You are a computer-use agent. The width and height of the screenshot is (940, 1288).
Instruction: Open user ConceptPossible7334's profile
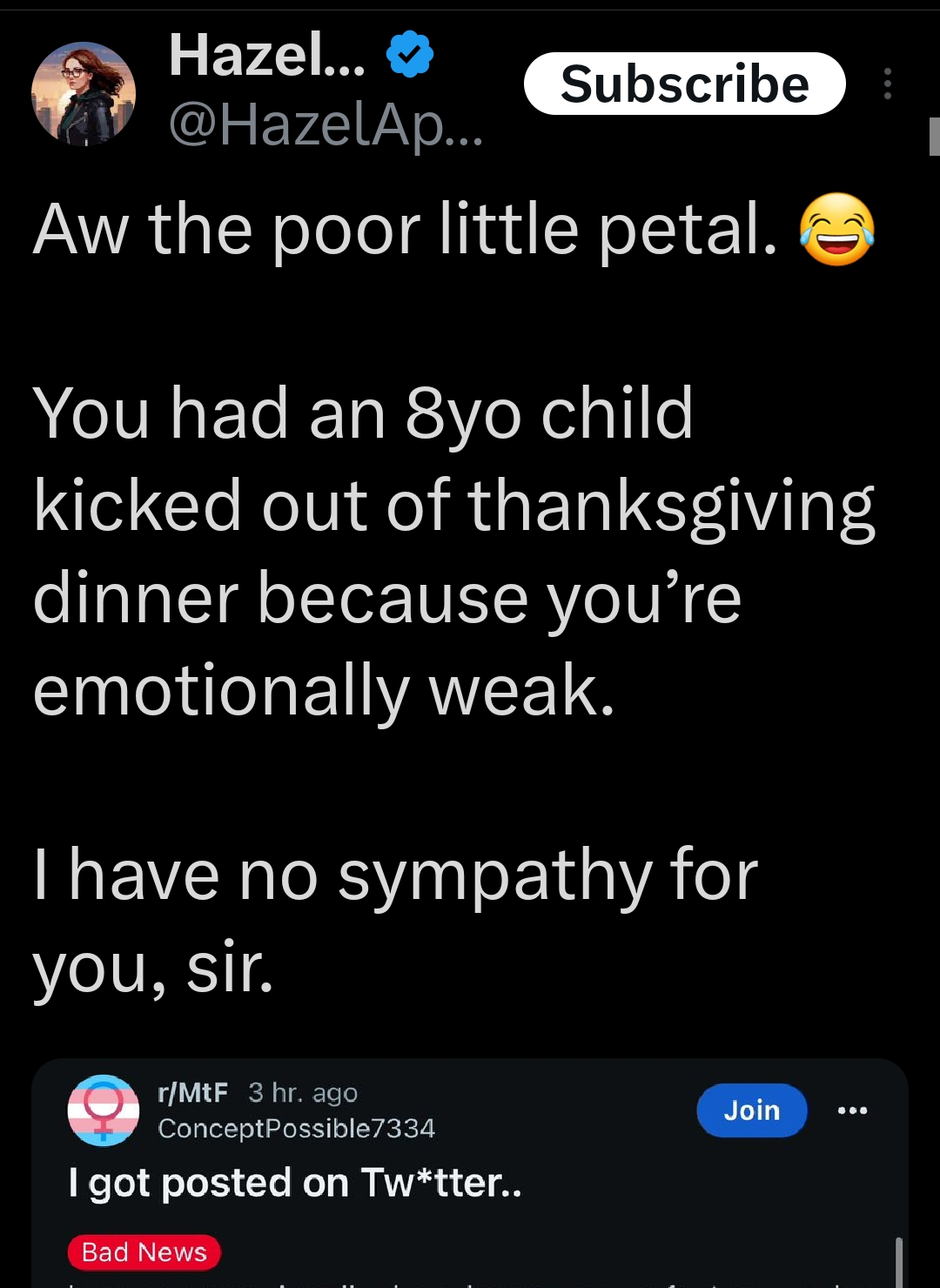point(296,1129)
